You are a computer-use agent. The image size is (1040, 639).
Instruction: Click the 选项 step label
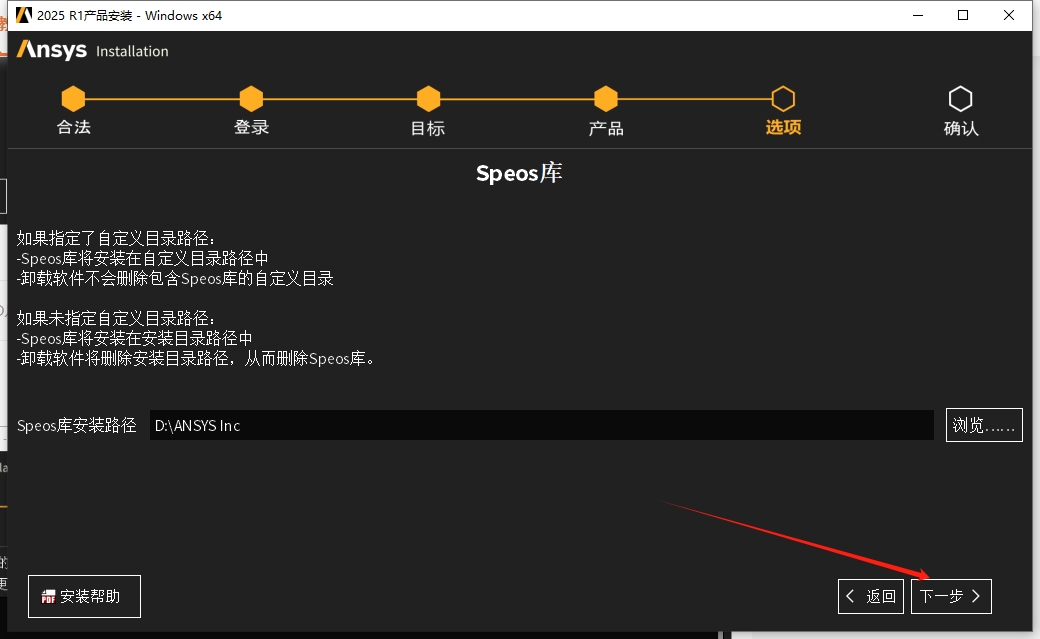point(783,127)
